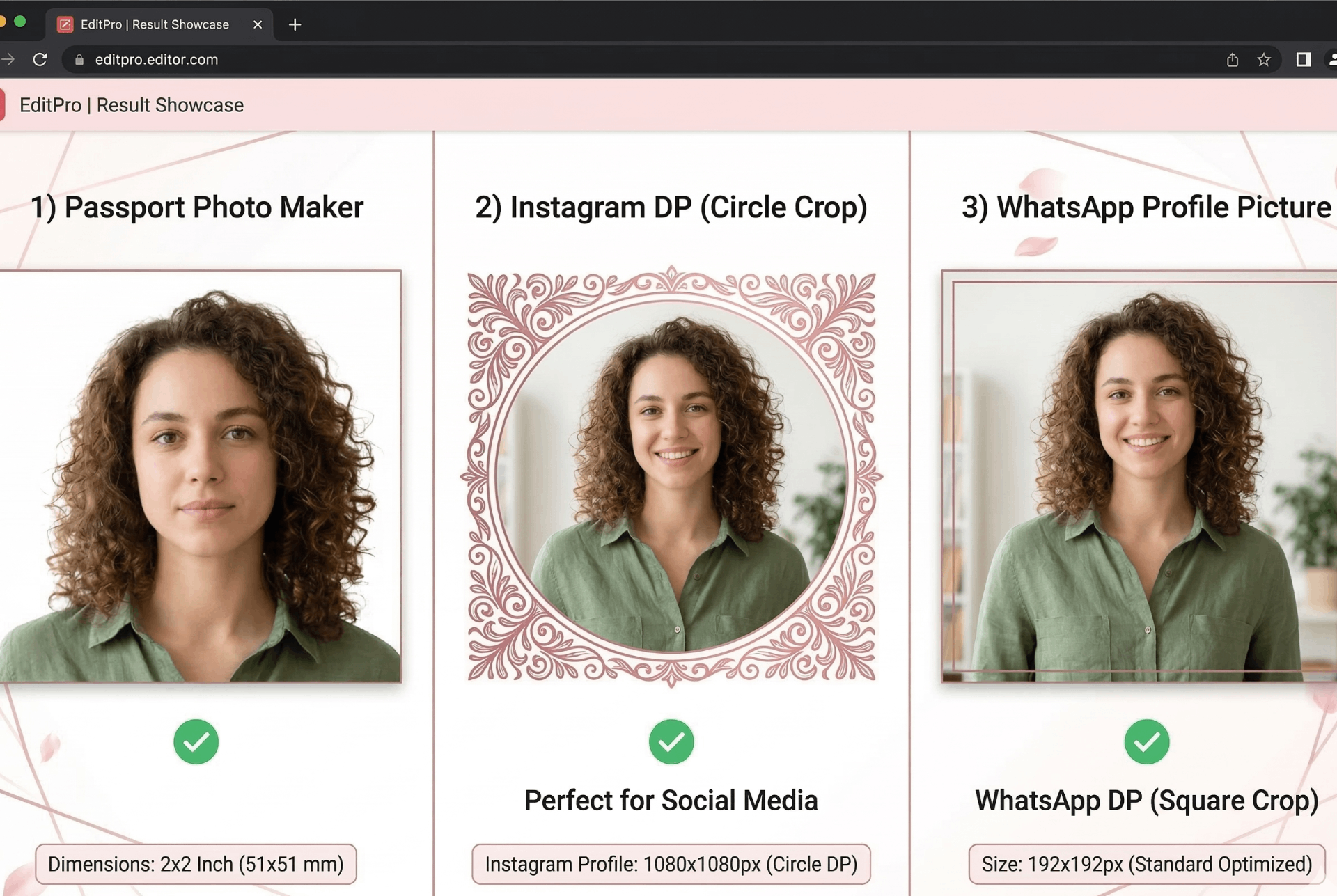Expand the back navigation arrow
This screenshot has width=1337, height=896.
pos(7,60)
